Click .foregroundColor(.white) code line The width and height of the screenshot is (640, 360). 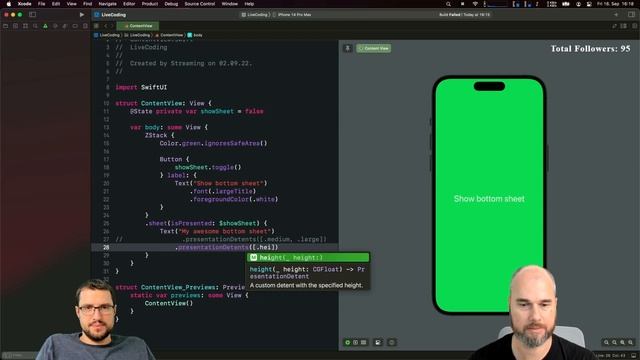coord(234,199)
